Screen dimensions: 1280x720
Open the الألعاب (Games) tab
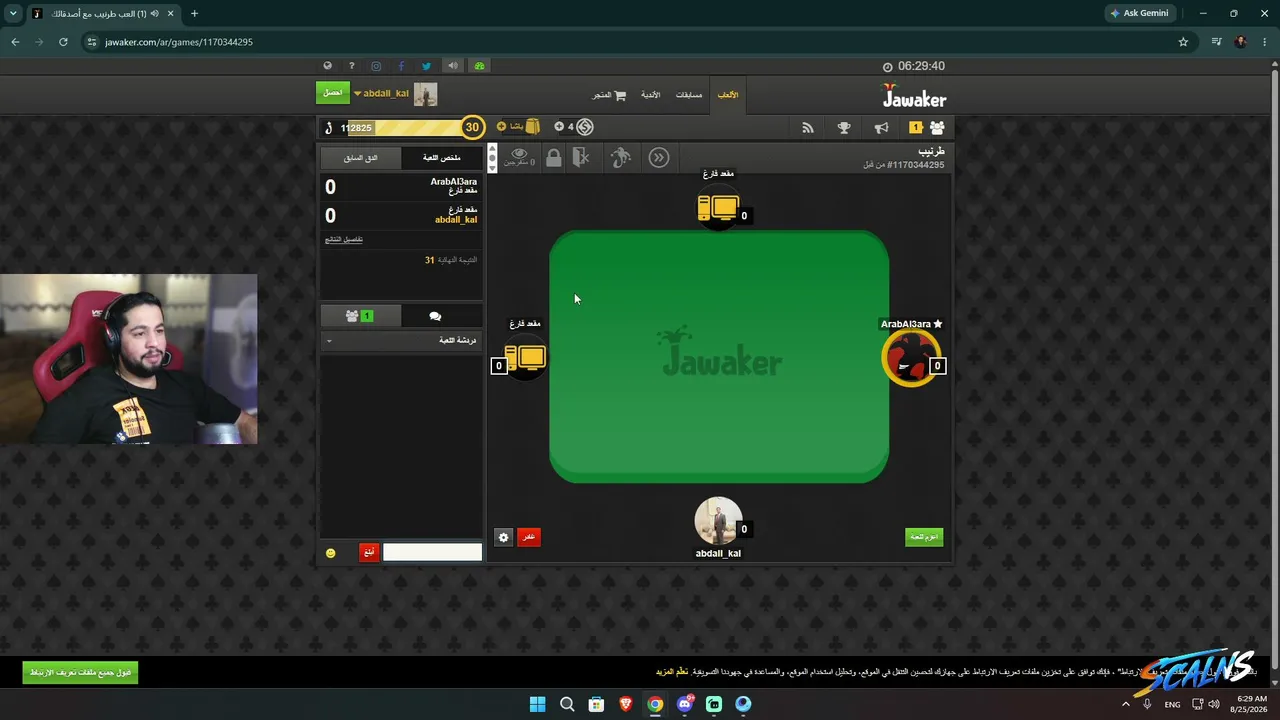point(728,95)
